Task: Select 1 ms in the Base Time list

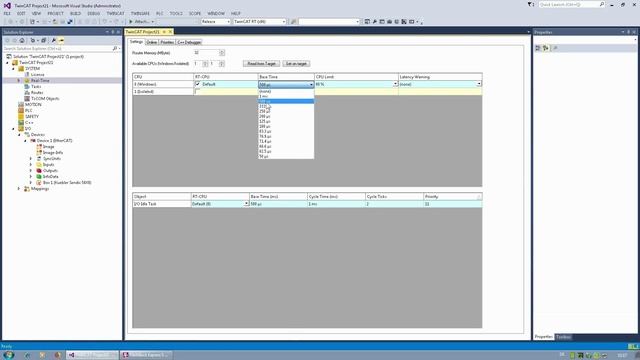Action: click(x=286, y=96)
